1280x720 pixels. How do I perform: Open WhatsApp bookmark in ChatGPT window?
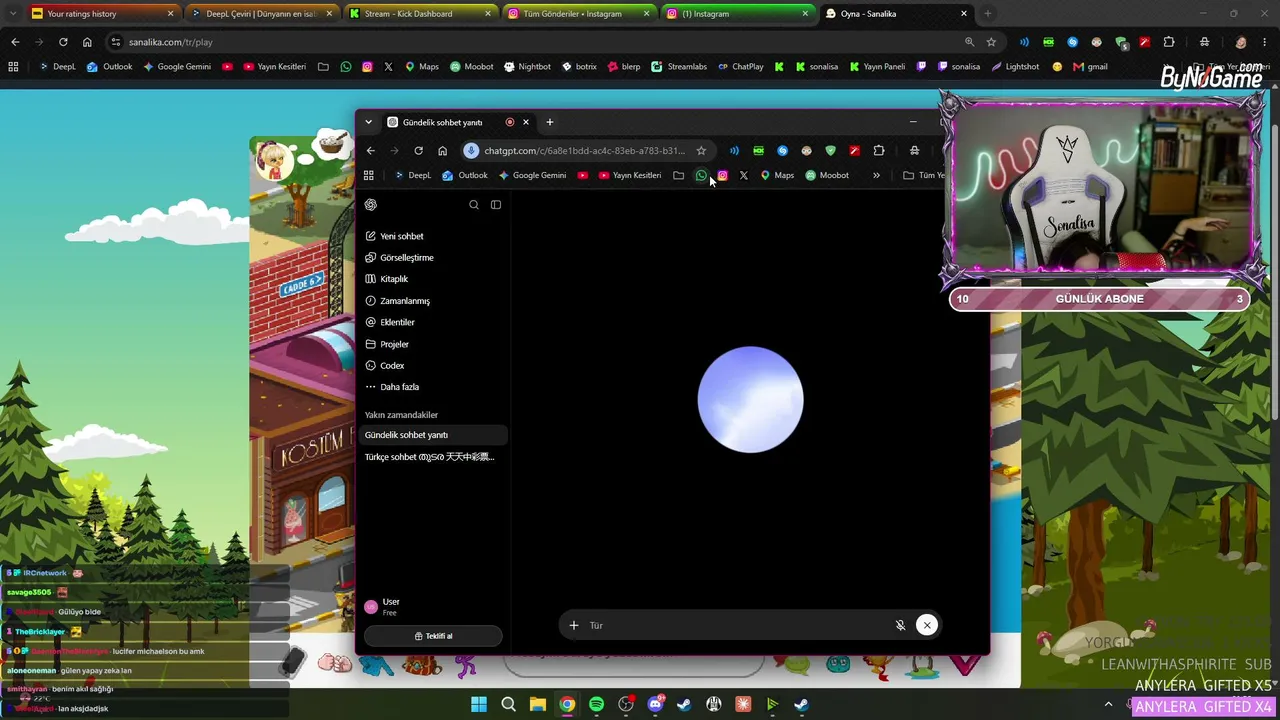pyautogui.click(x=701, y=176)
